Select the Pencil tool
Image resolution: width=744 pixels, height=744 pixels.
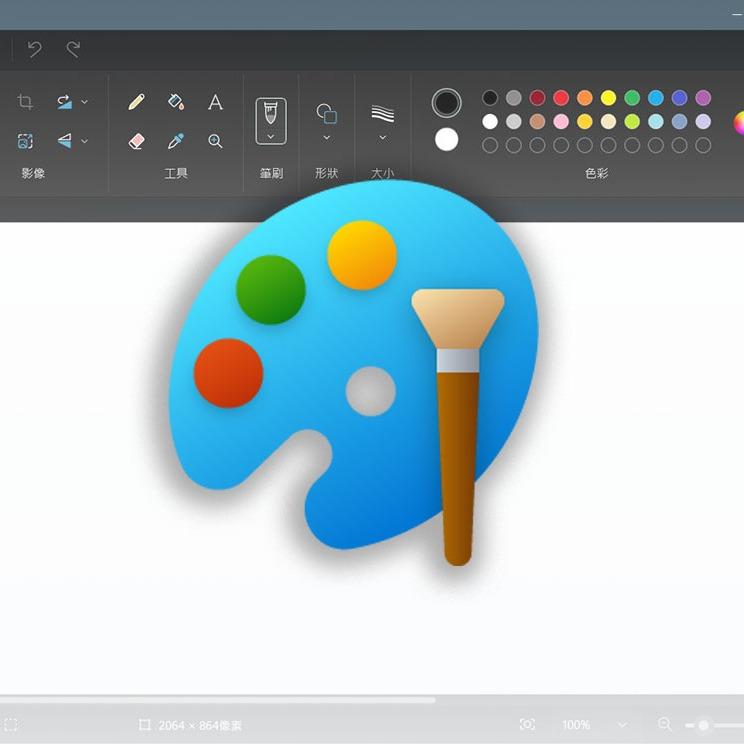136,102
